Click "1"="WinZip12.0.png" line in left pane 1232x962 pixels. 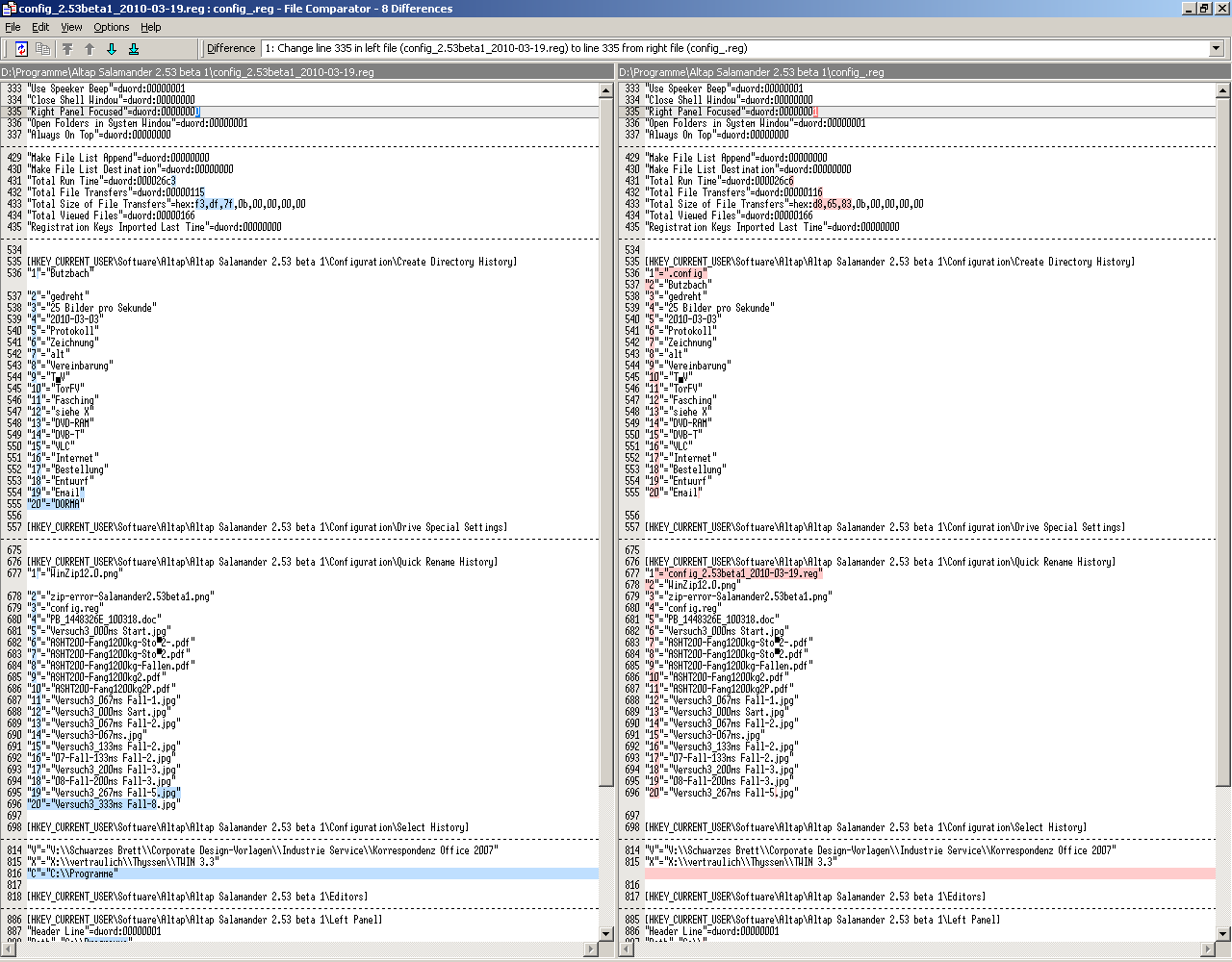(x=75, y=573)
